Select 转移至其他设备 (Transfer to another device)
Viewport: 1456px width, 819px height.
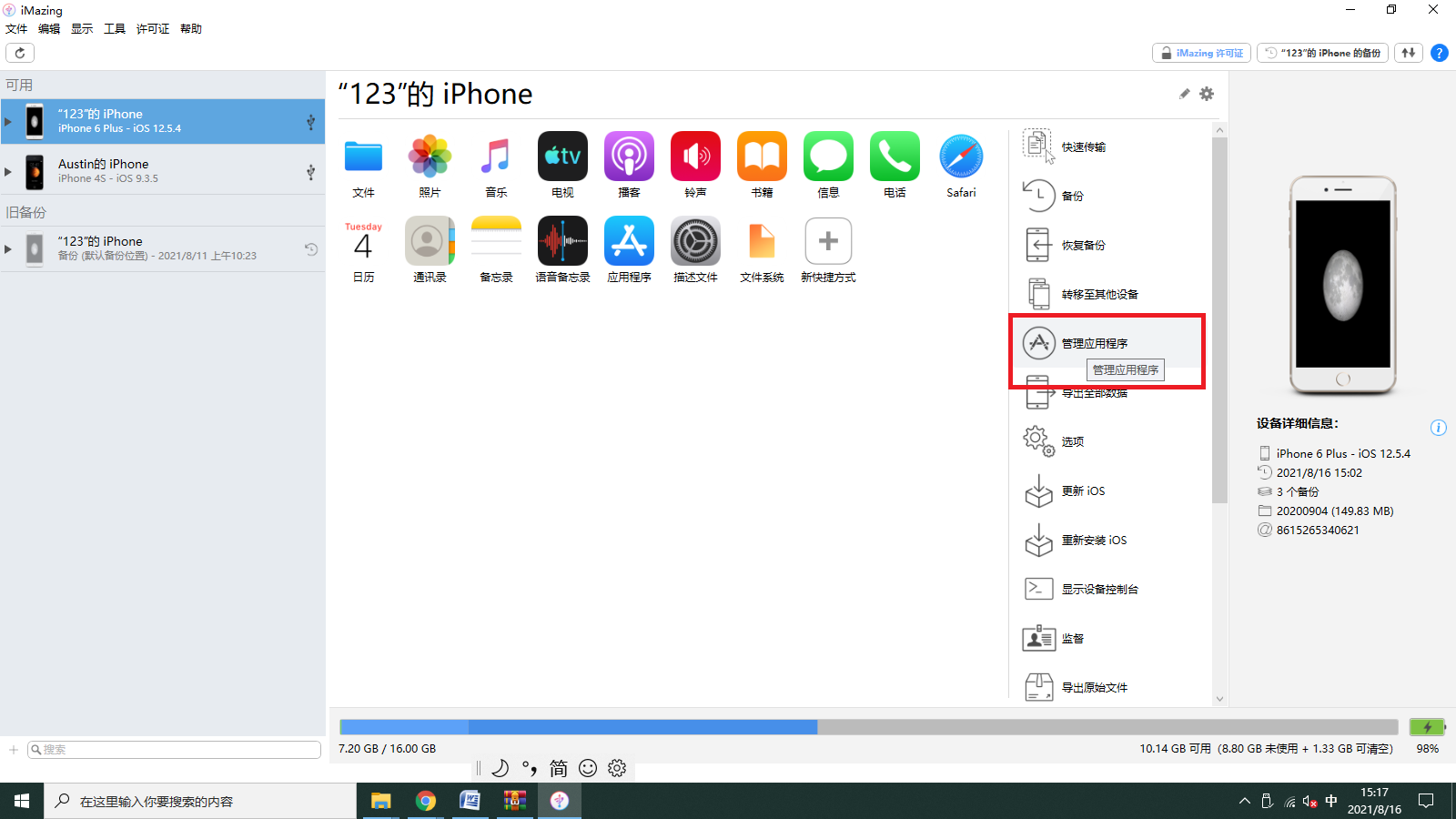point(1109,294)
